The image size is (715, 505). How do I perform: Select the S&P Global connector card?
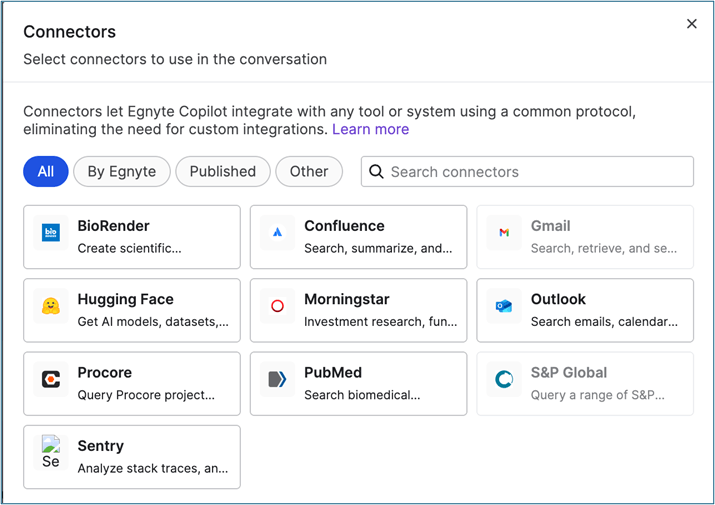coord(585,382)
